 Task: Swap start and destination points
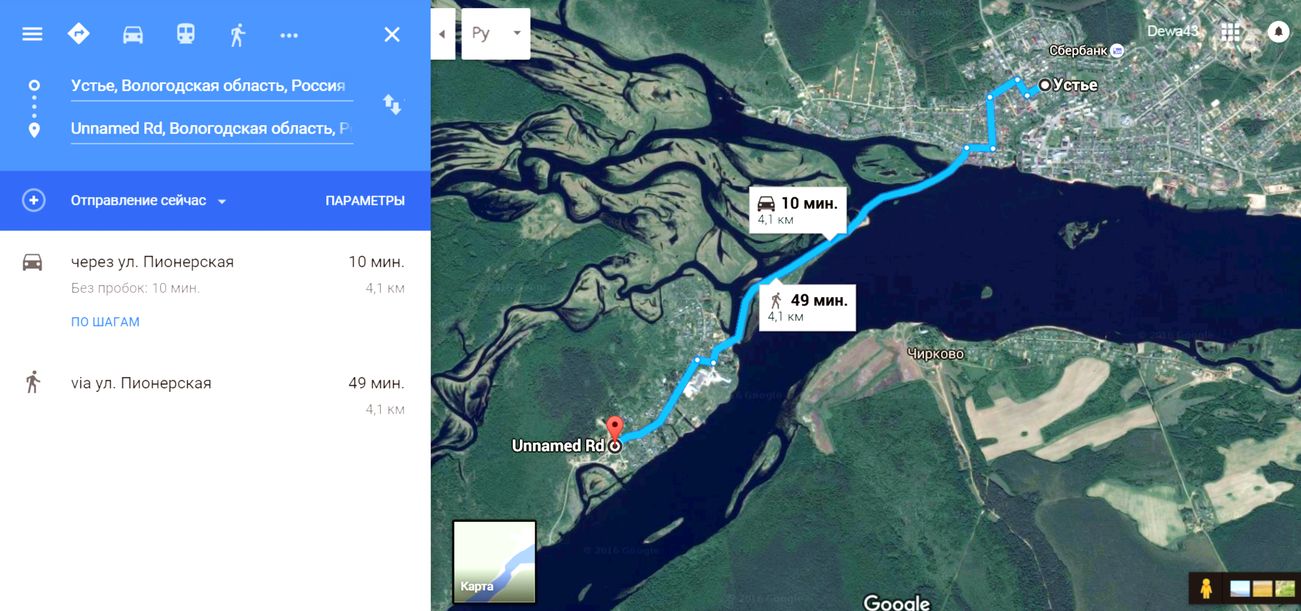pos(392,104)
